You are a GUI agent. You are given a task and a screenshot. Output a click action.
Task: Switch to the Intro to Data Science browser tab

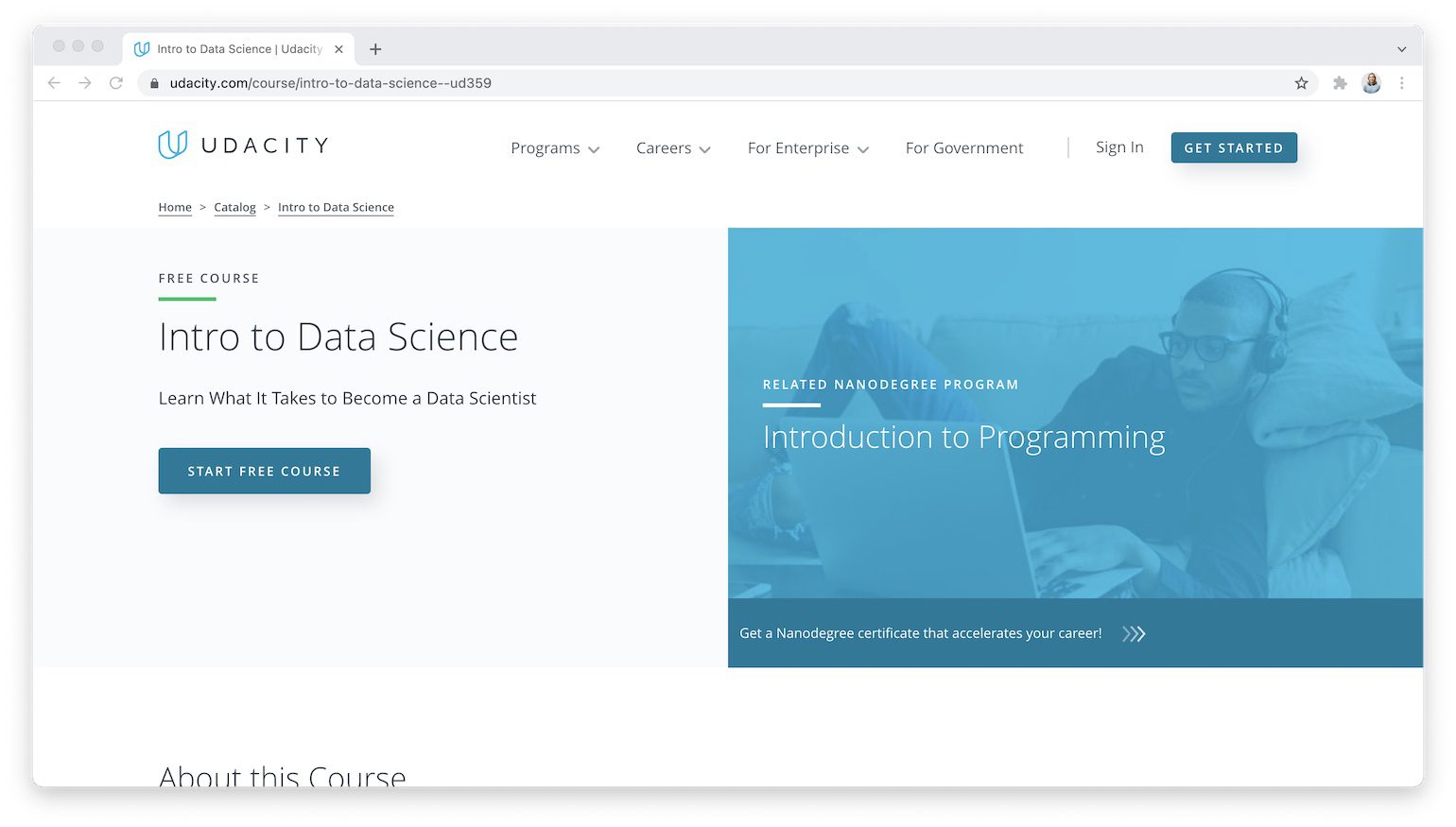236,48
